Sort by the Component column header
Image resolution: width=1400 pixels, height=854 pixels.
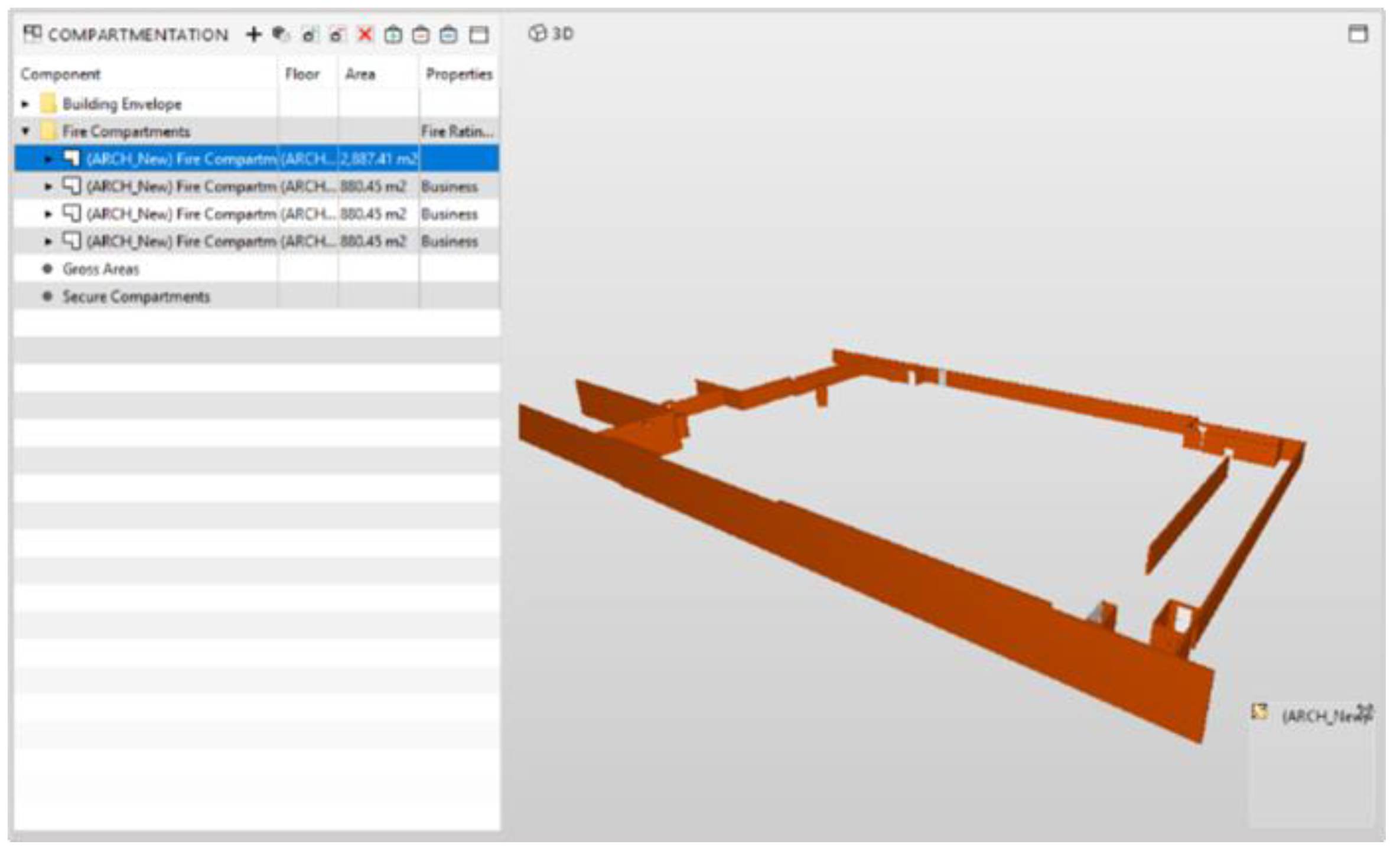point(60,74)
